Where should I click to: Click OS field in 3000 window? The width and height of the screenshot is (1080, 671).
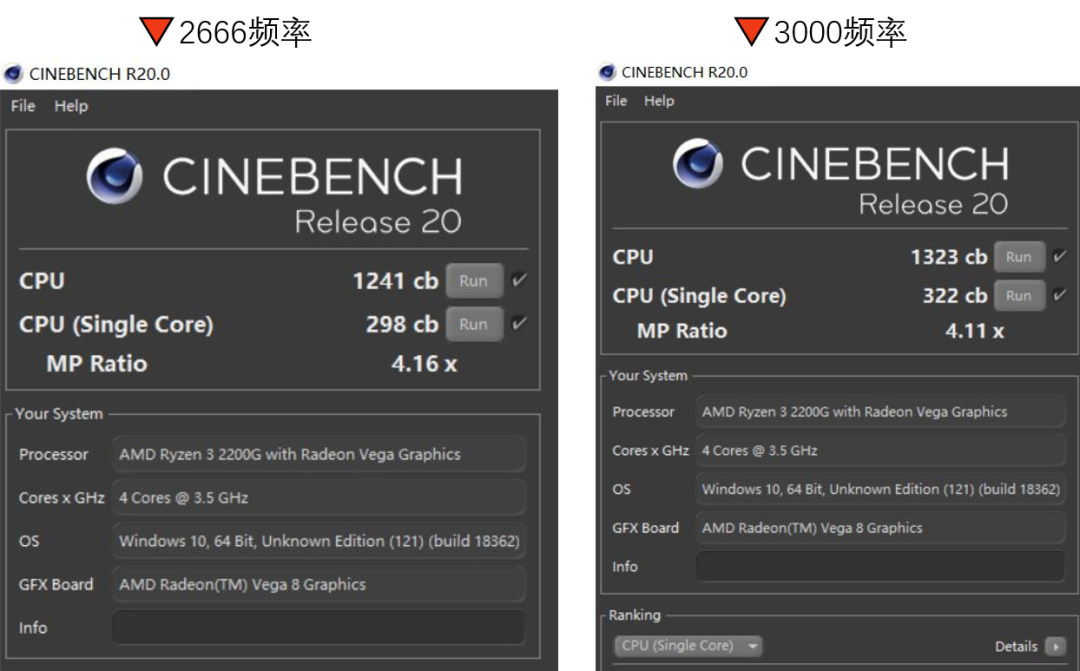[880, 489]
